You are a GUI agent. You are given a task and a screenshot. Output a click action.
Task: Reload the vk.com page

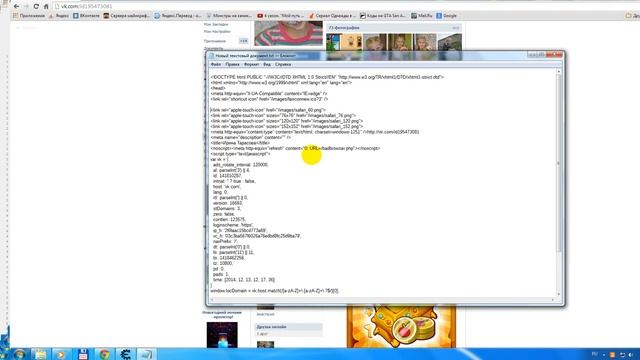pos(36,7)
